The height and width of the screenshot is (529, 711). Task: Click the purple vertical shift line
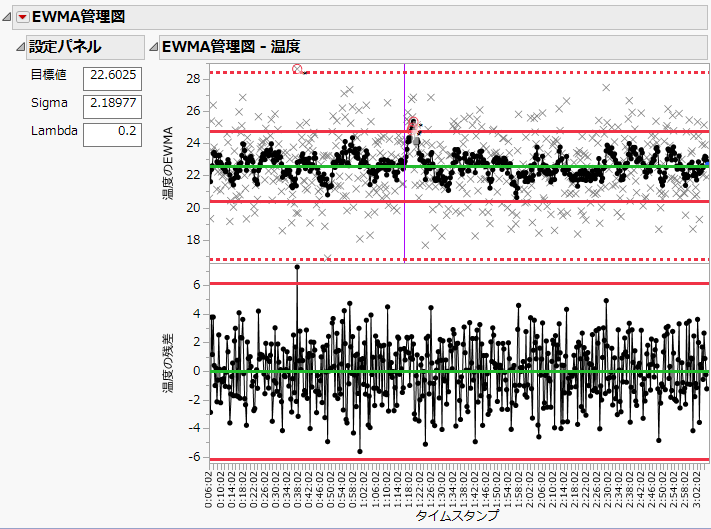coord(404,181)
